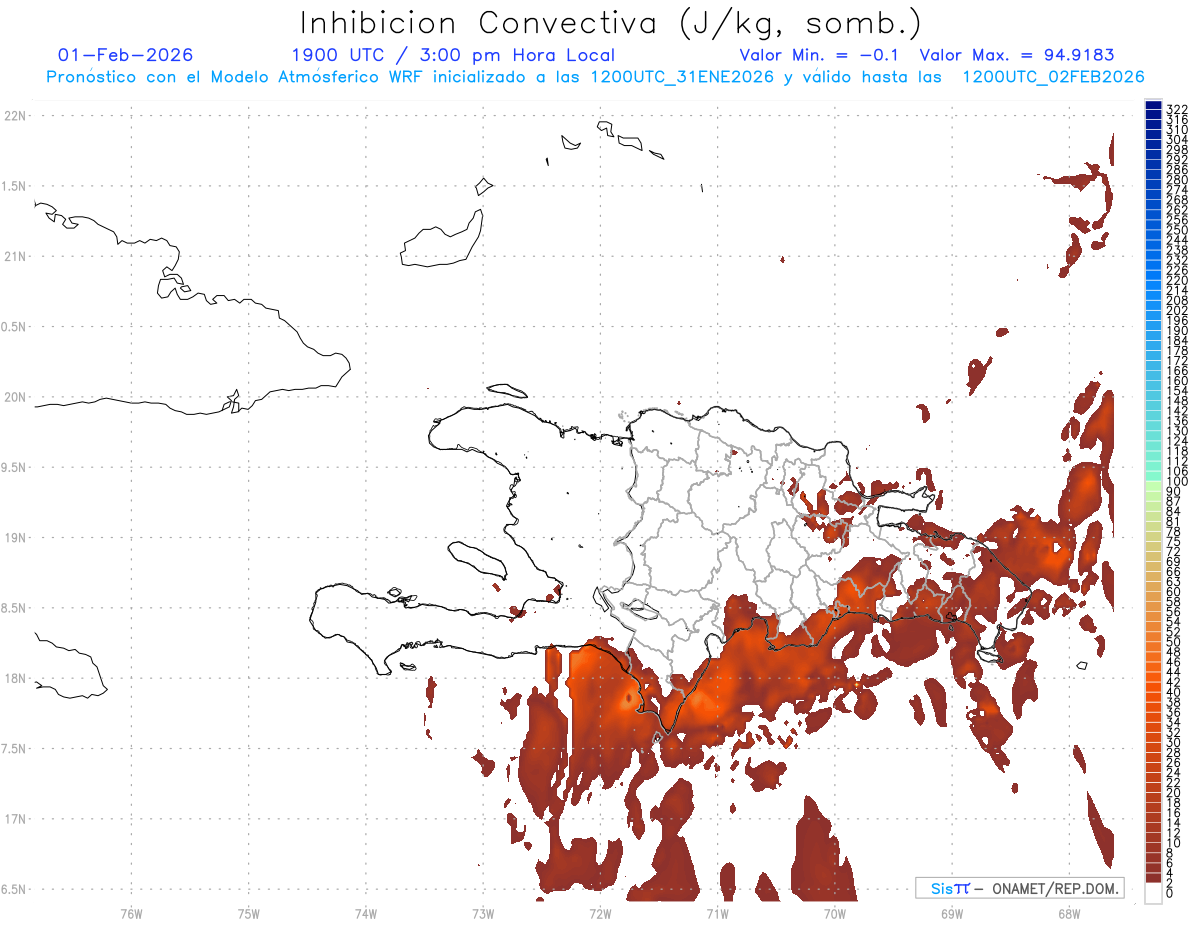
Task: Click the 68W longitude axis label
Action: pyautogui.click(x=1069, y=913)
